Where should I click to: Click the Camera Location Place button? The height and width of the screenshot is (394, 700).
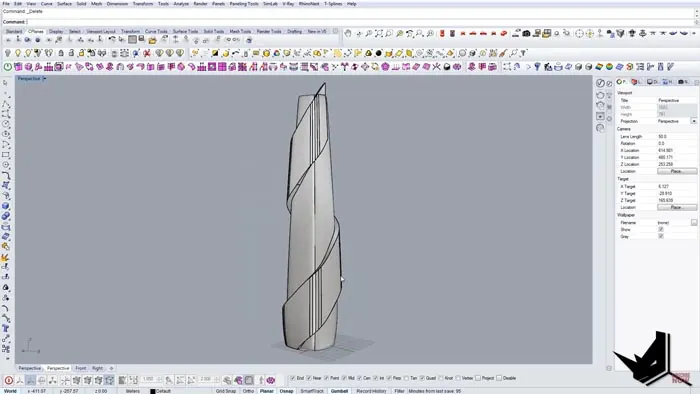677,171
